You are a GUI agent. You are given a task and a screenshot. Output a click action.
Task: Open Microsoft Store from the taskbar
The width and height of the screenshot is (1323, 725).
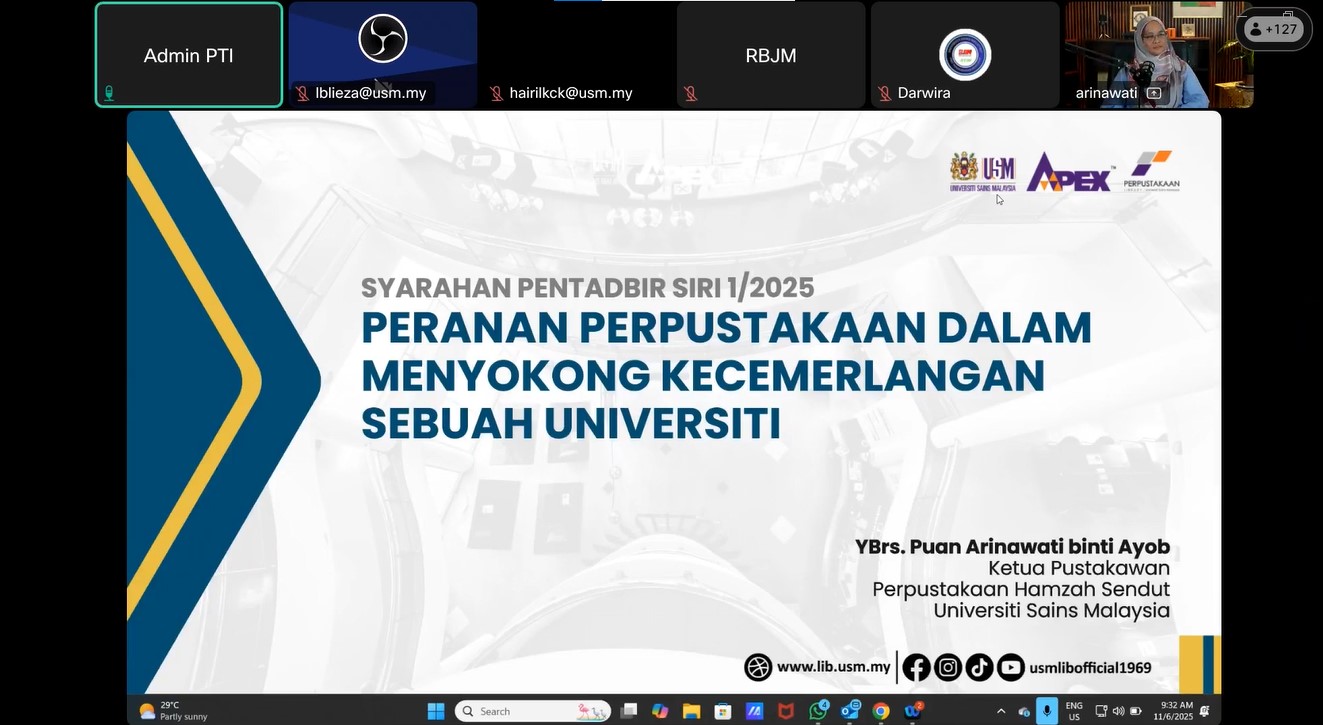pos(722,711)
